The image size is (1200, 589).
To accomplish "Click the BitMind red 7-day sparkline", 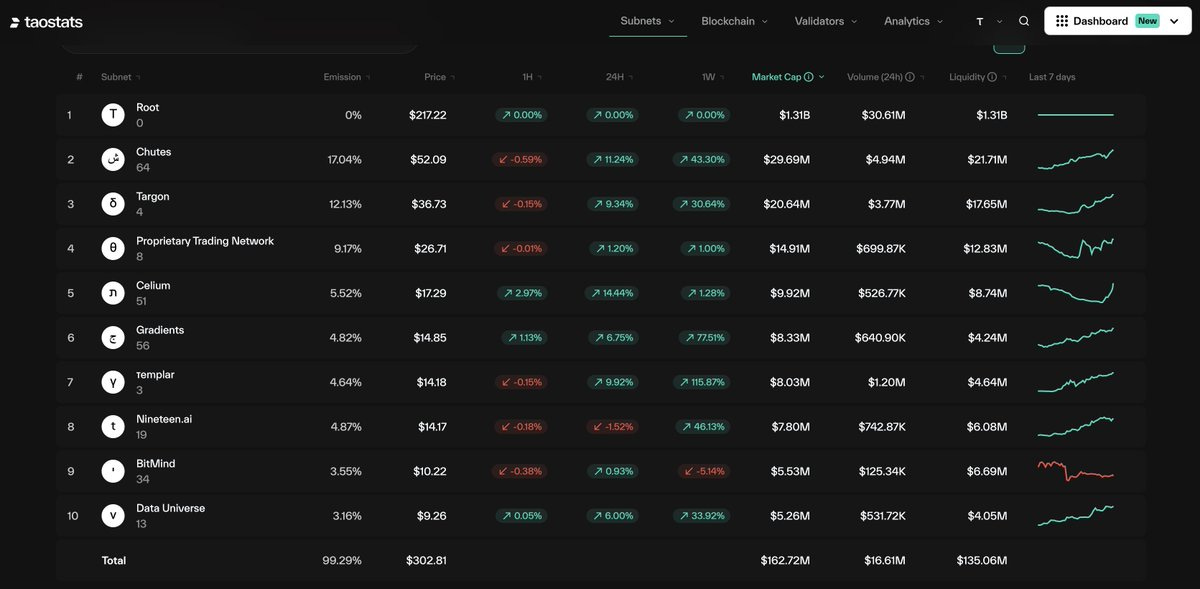I will pos(1076,471).
